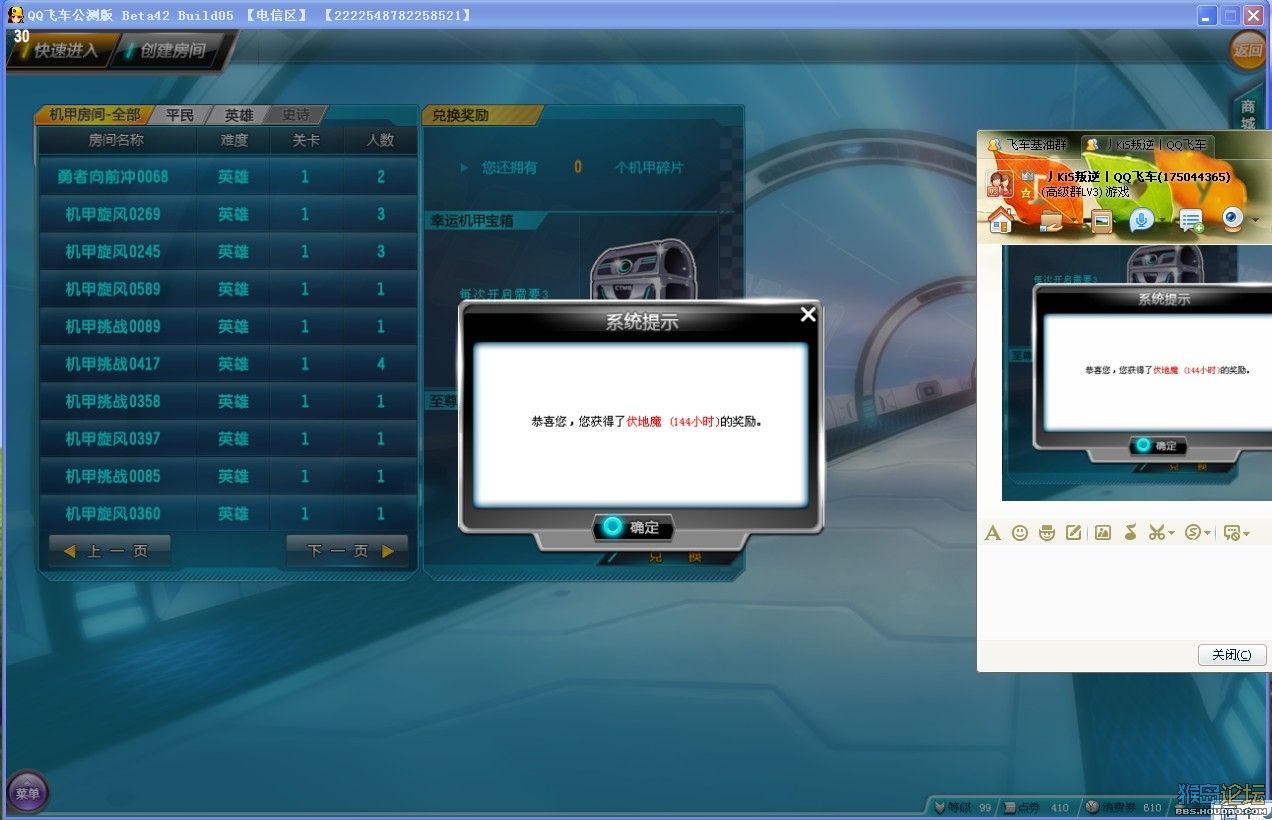Image resolution: width=1272 pixels, height=820 pixels.
Task: Open the screenshot scissors dropdown arrow
Action: point(1171,534)
